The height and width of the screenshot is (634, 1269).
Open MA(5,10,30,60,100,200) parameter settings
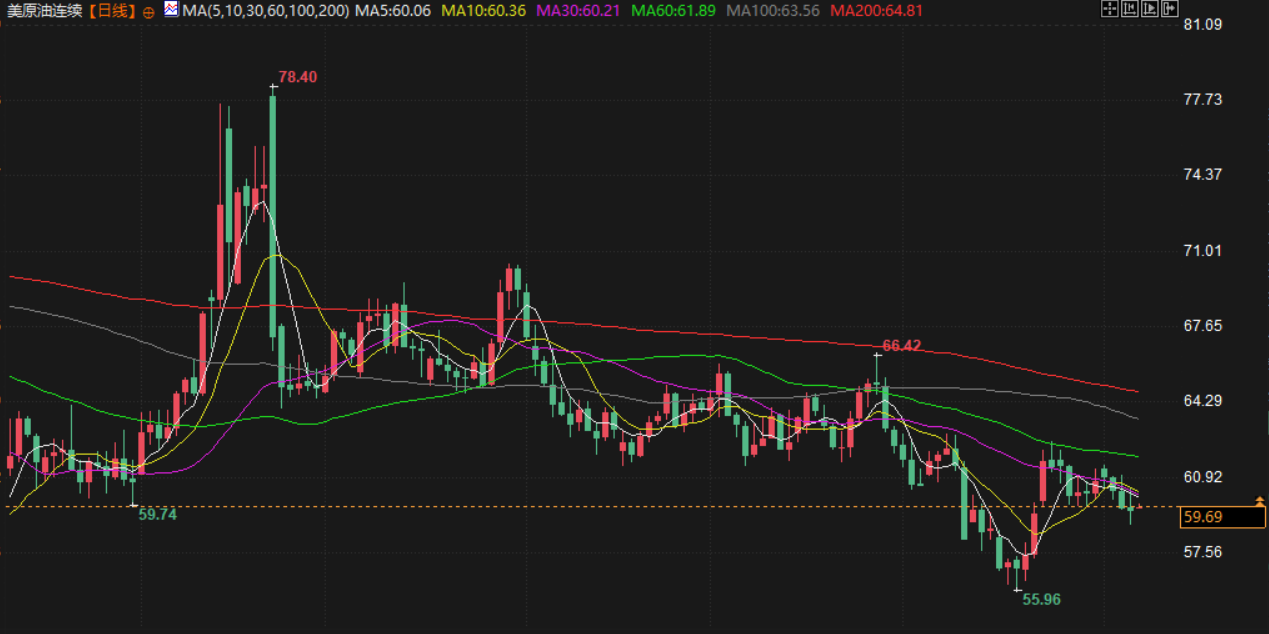[x=265, y=11]
